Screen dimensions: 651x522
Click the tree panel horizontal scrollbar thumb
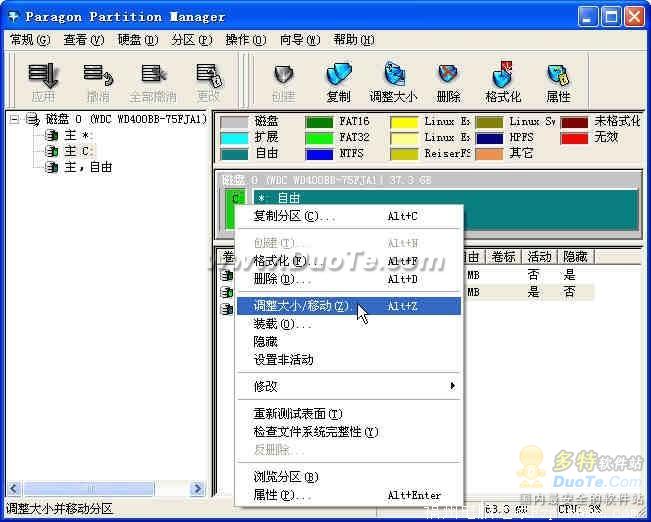pos(88,489)
